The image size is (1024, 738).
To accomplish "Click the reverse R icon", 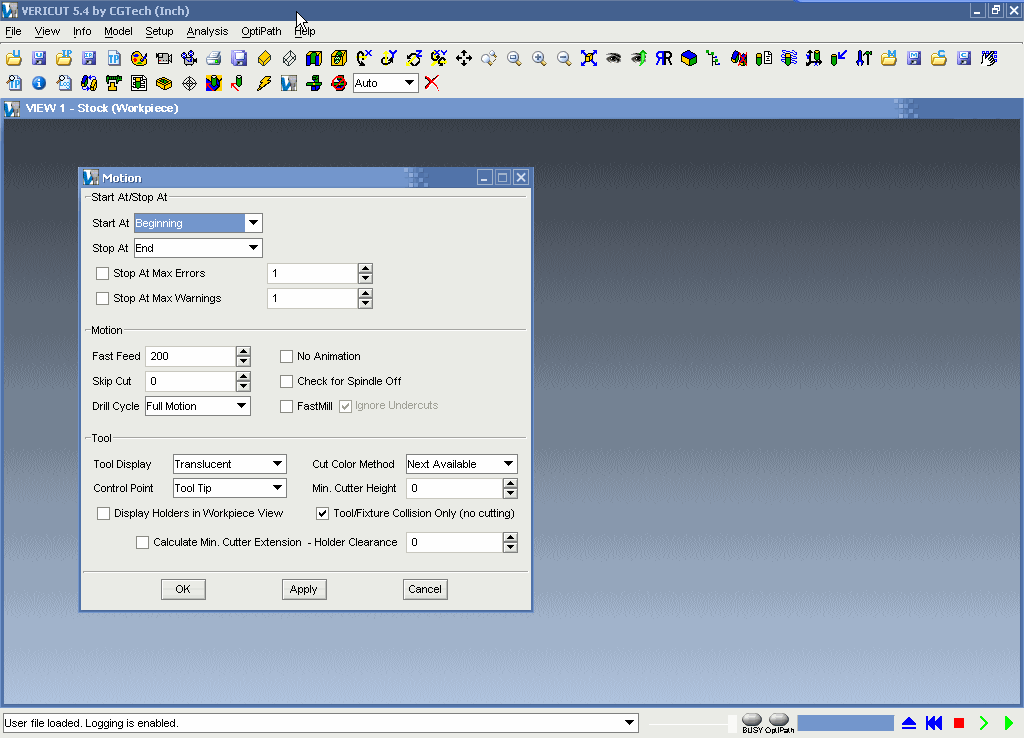I will [x=664, y=58].
